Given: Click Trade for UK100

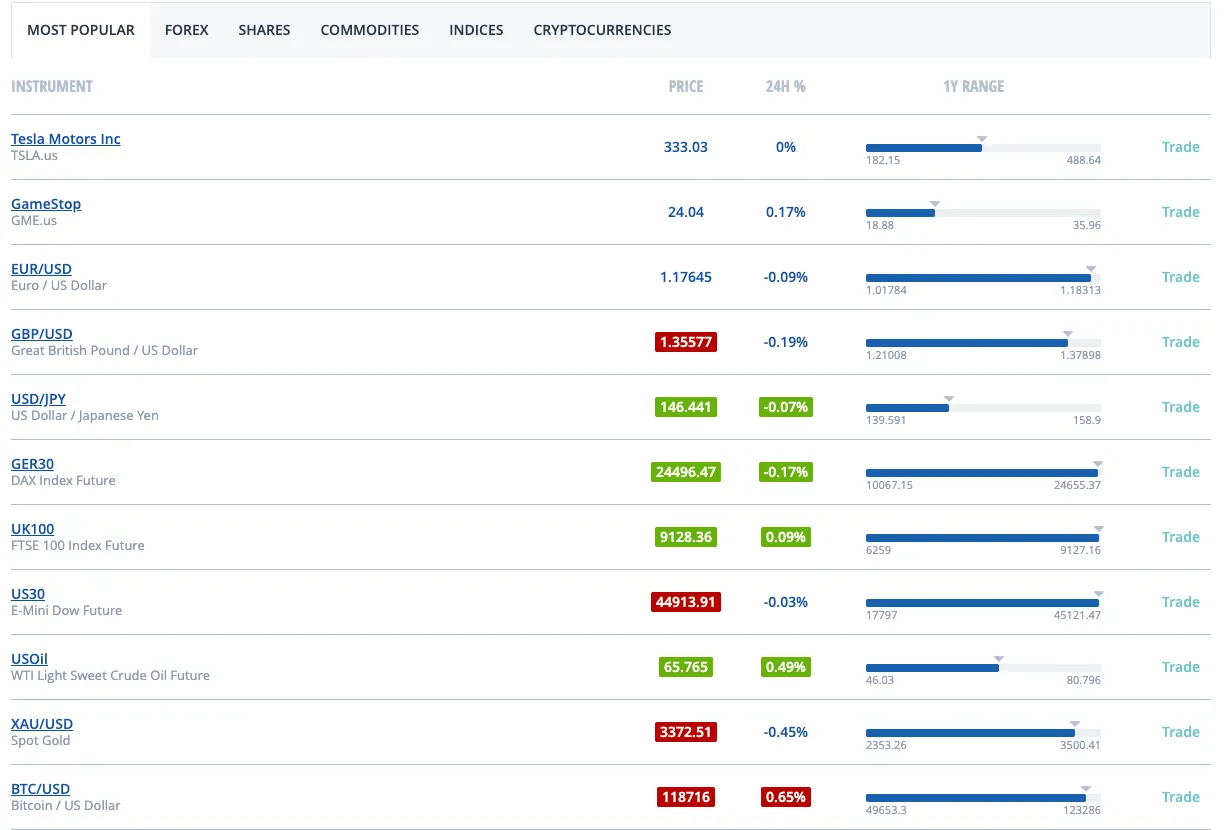Looking at the screenshot, I should coord(1180,537).
